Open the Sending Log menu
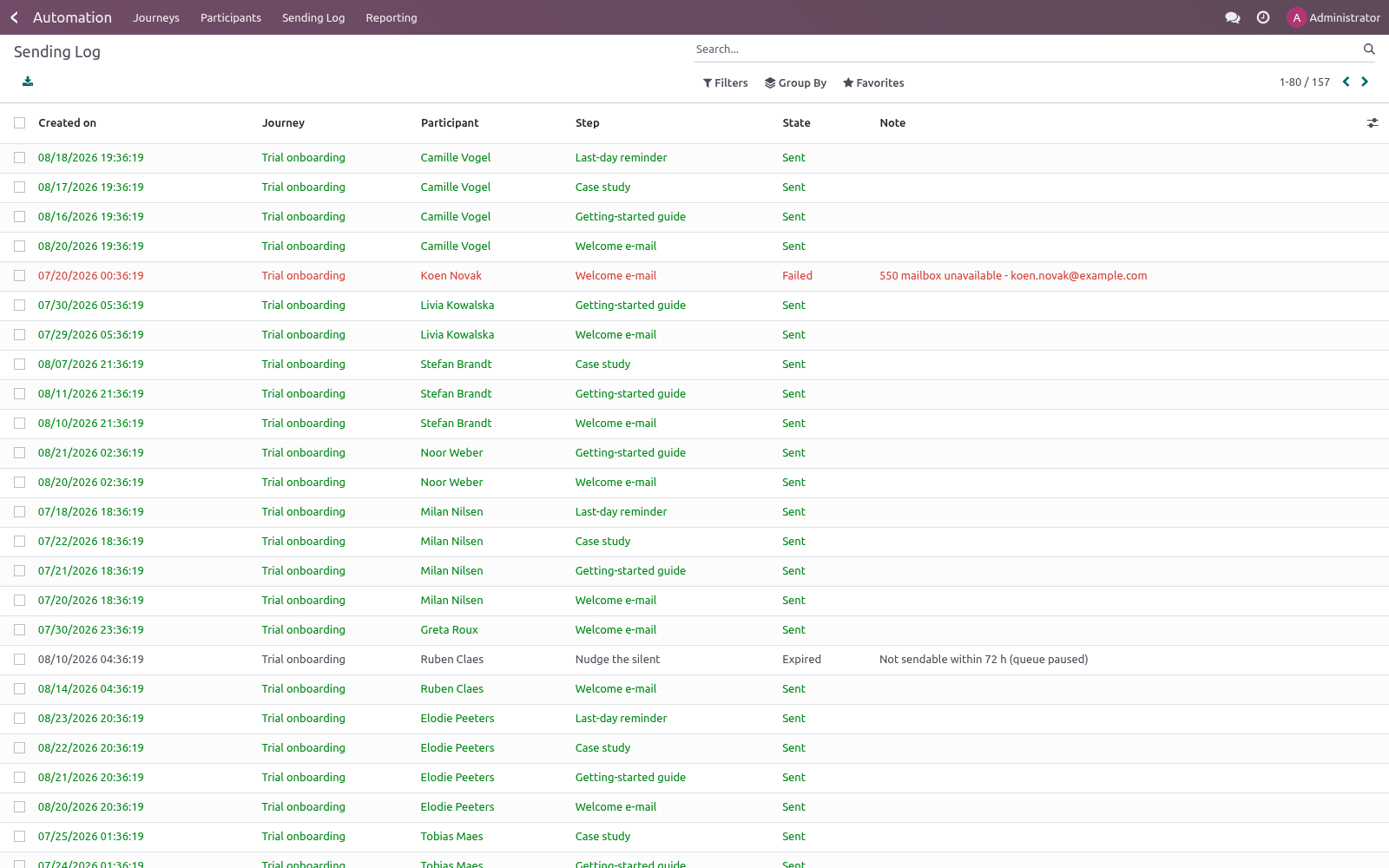This screenshot has width=1389, height=868. 313,17
